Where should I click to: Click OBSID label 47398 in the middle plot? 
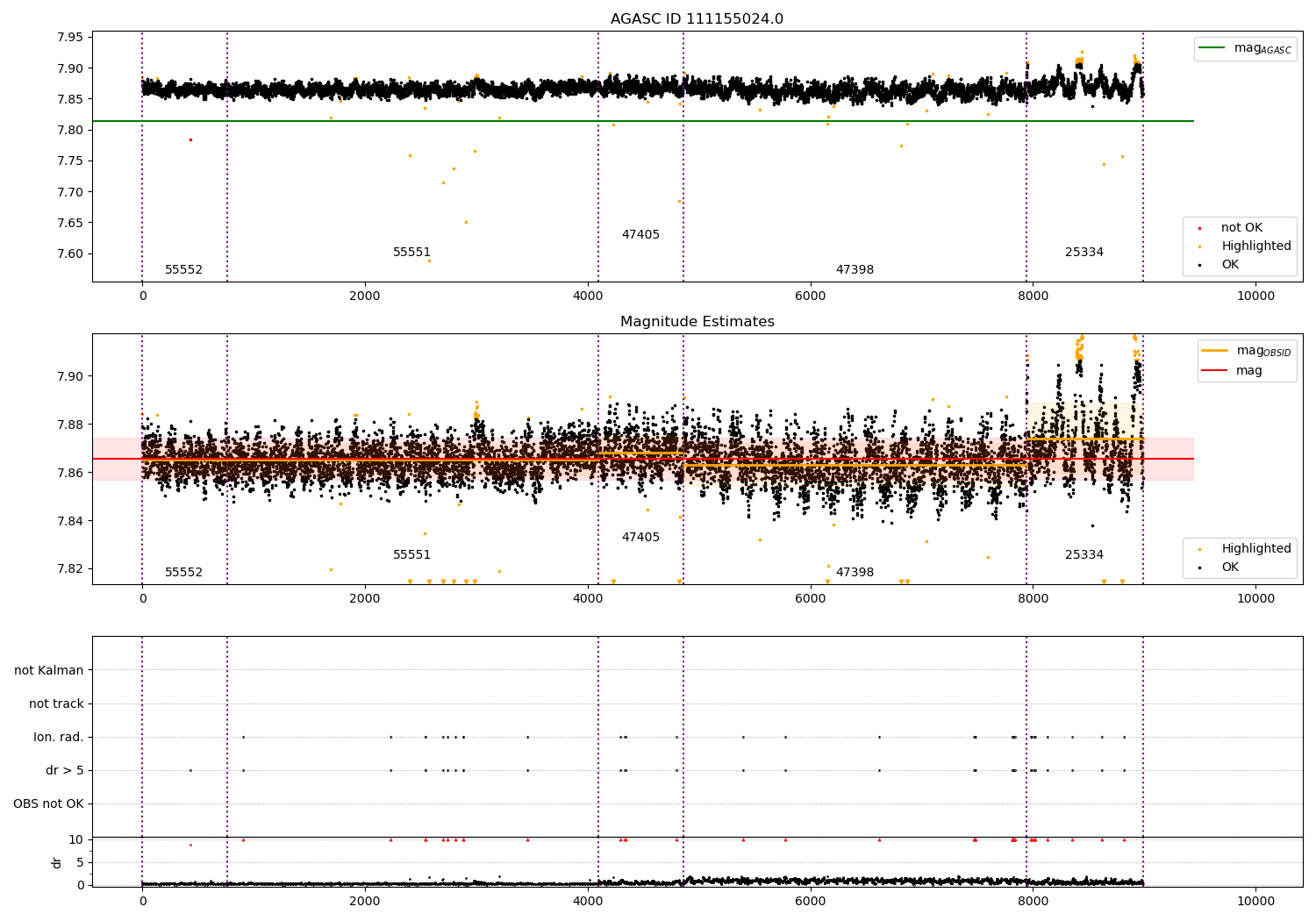coord(854,573)
